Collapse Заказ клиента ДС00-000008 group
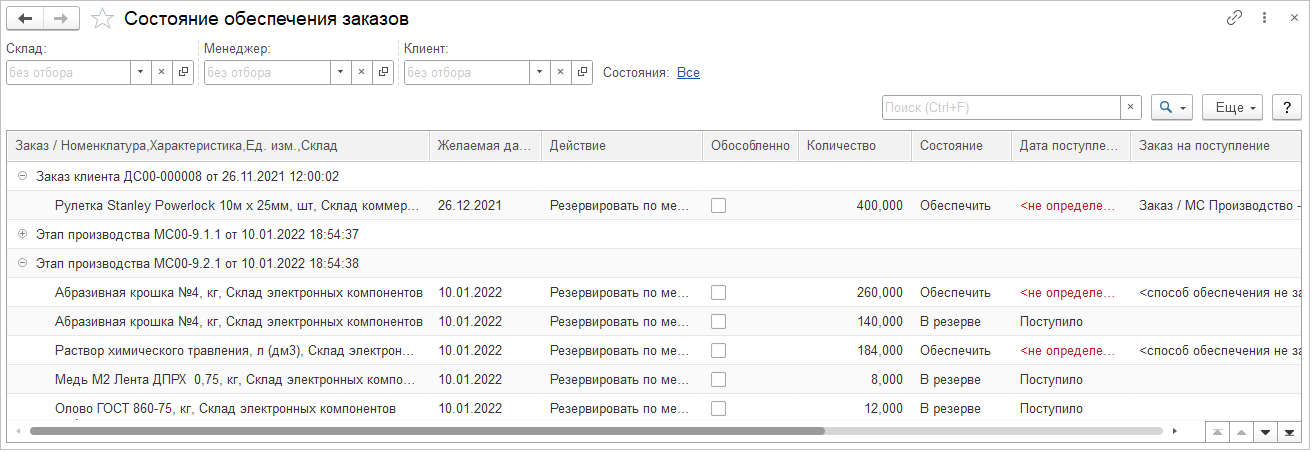The width and height of the screenshot is (1313, 452). click(22, 176)
